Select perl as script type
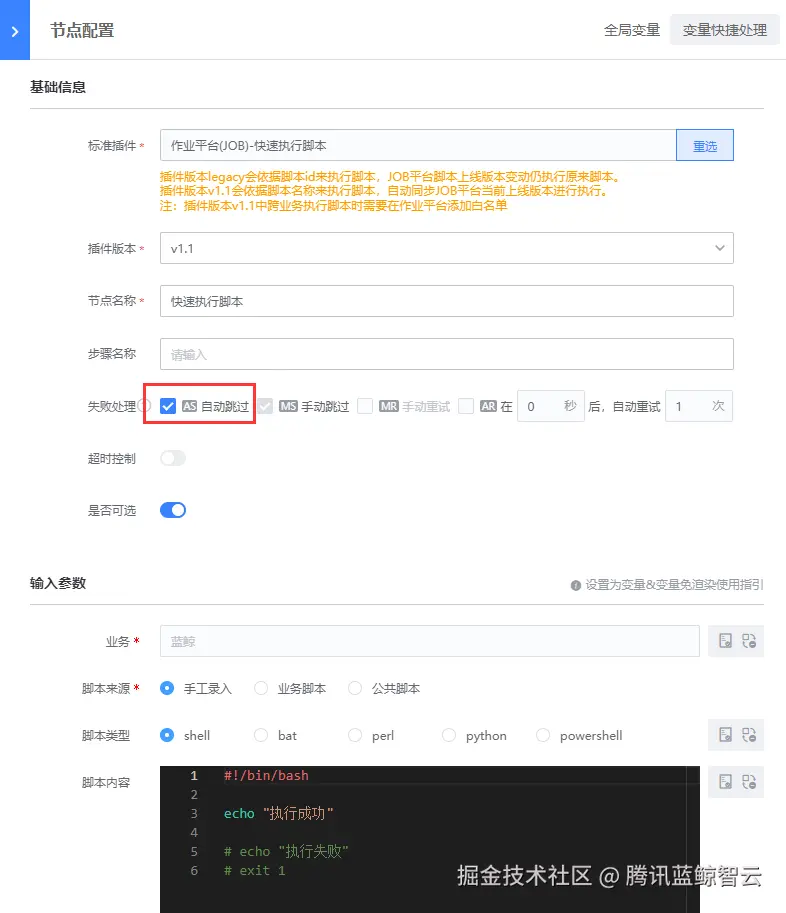This screenshot has width=786, height=913. tap(355, 735)
